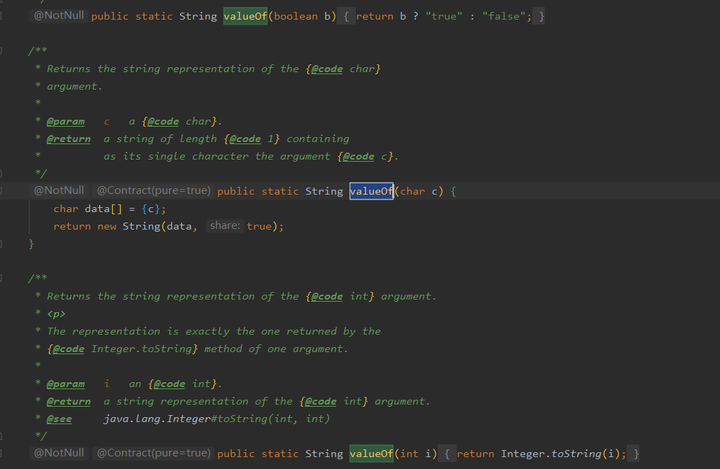Click selected valueOf in char method signature
The height and width of the screenshot is (469, 720).
[371, 192]
